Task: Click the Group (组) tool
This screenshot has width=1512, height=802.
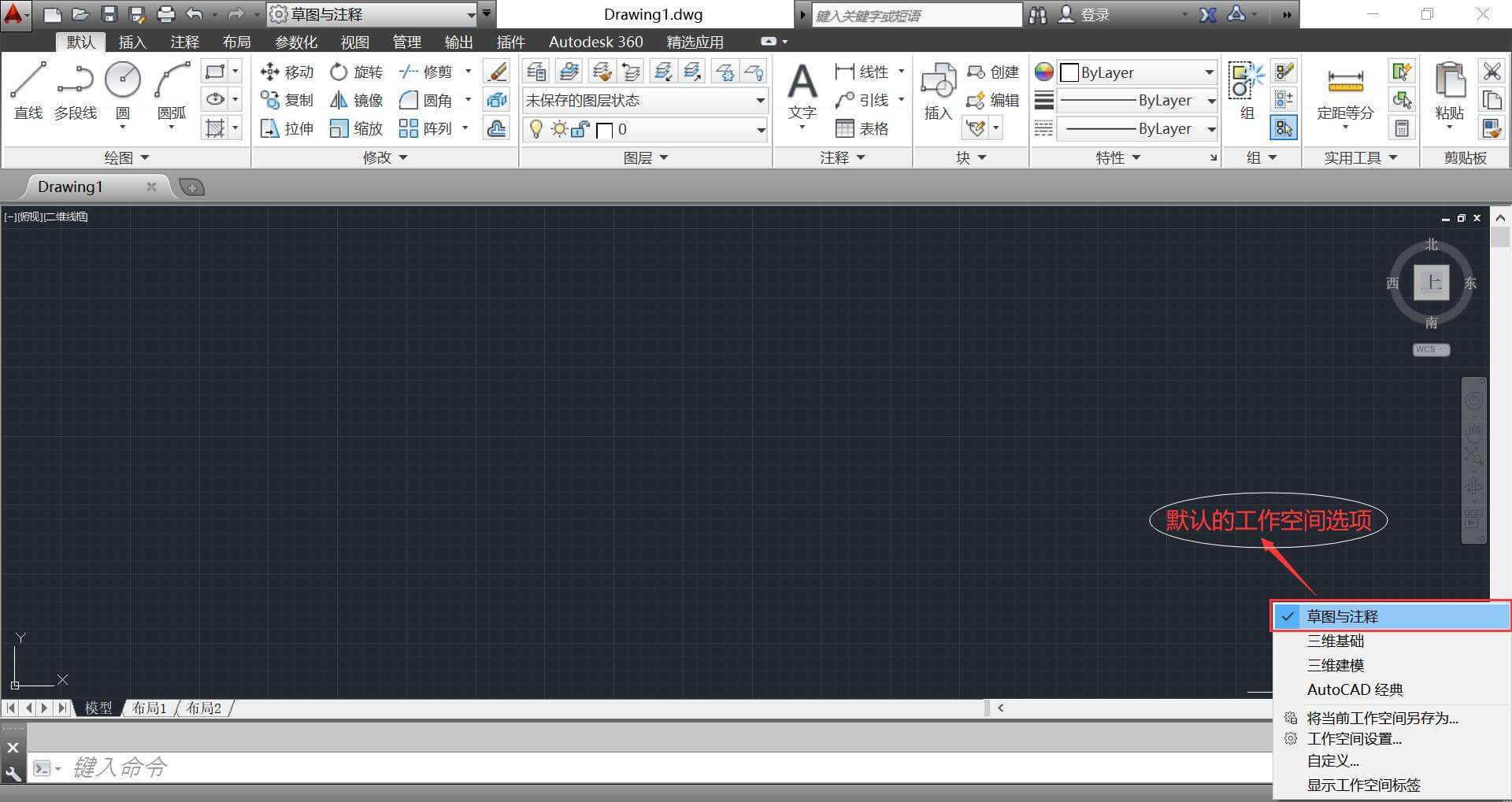Action: pos(1247,91)
